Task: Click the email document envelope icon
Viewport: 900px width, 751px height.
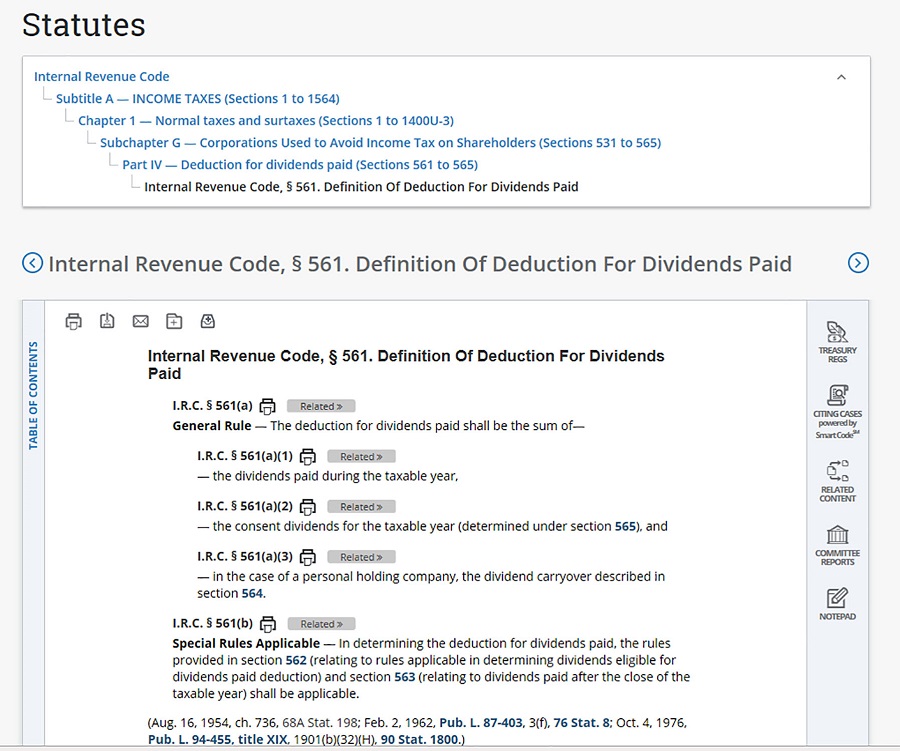Action: (x=140, y=321)
